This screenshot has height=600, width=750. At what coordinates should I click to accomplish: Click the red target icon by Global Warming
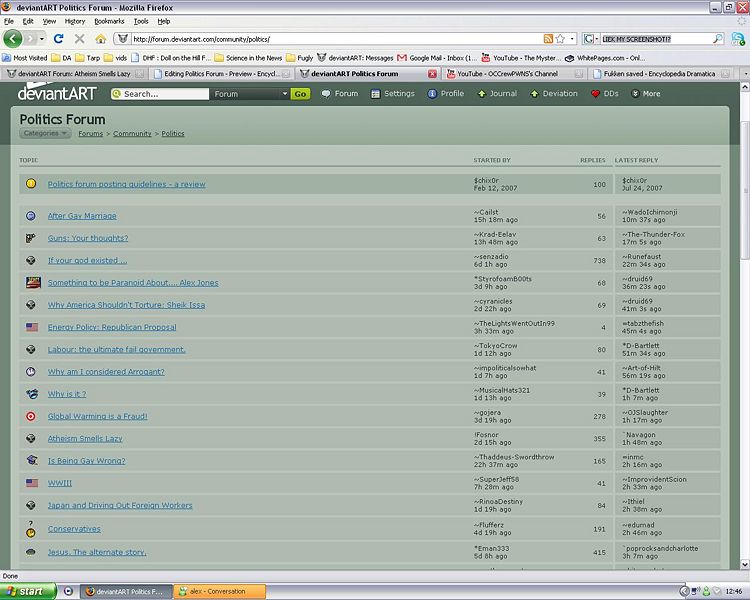[x=31, y=416]
